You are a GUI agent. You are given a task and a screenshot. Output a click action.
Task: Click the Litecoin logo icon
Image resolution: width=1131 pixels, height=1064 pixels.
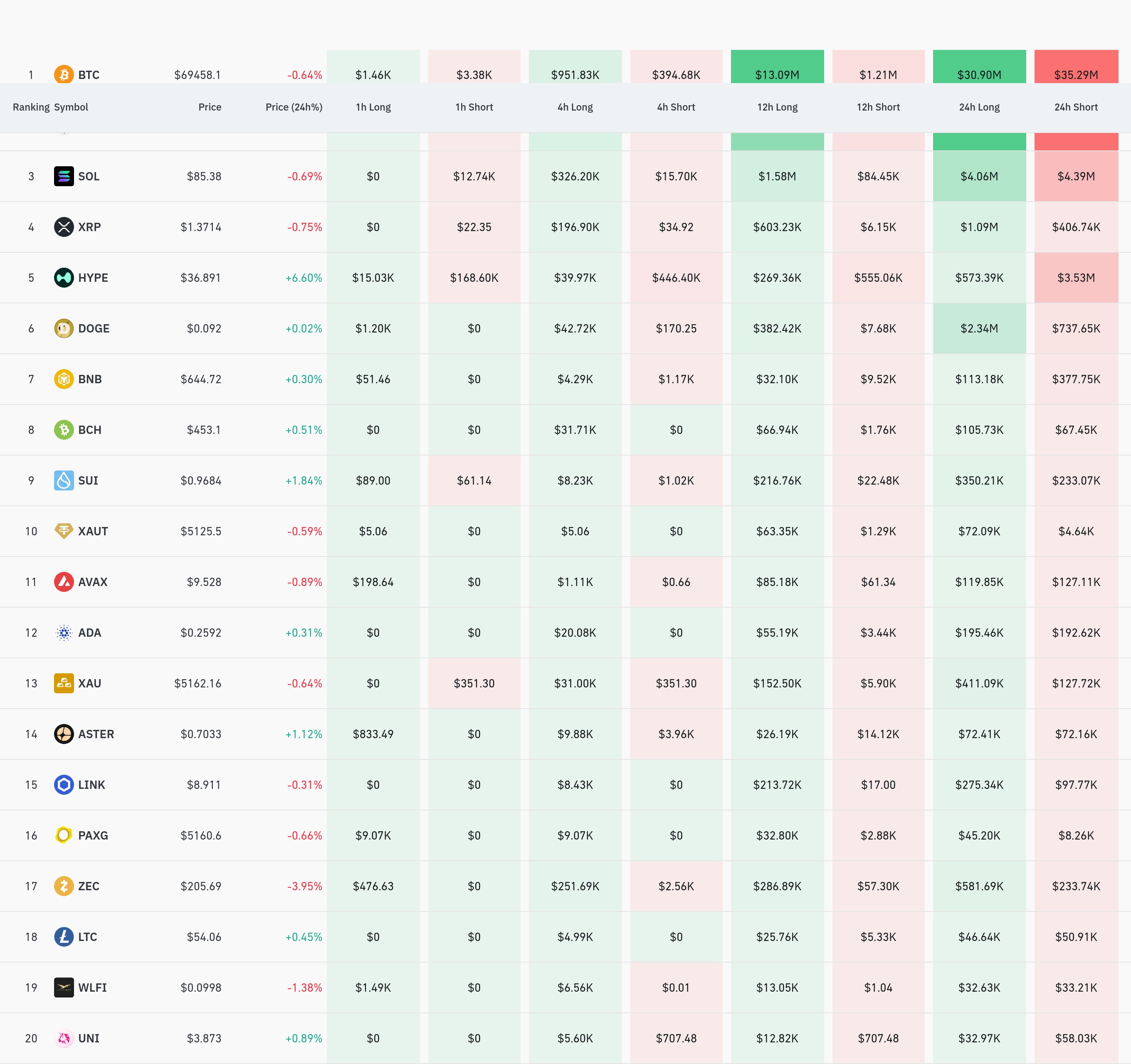point(64,937)
